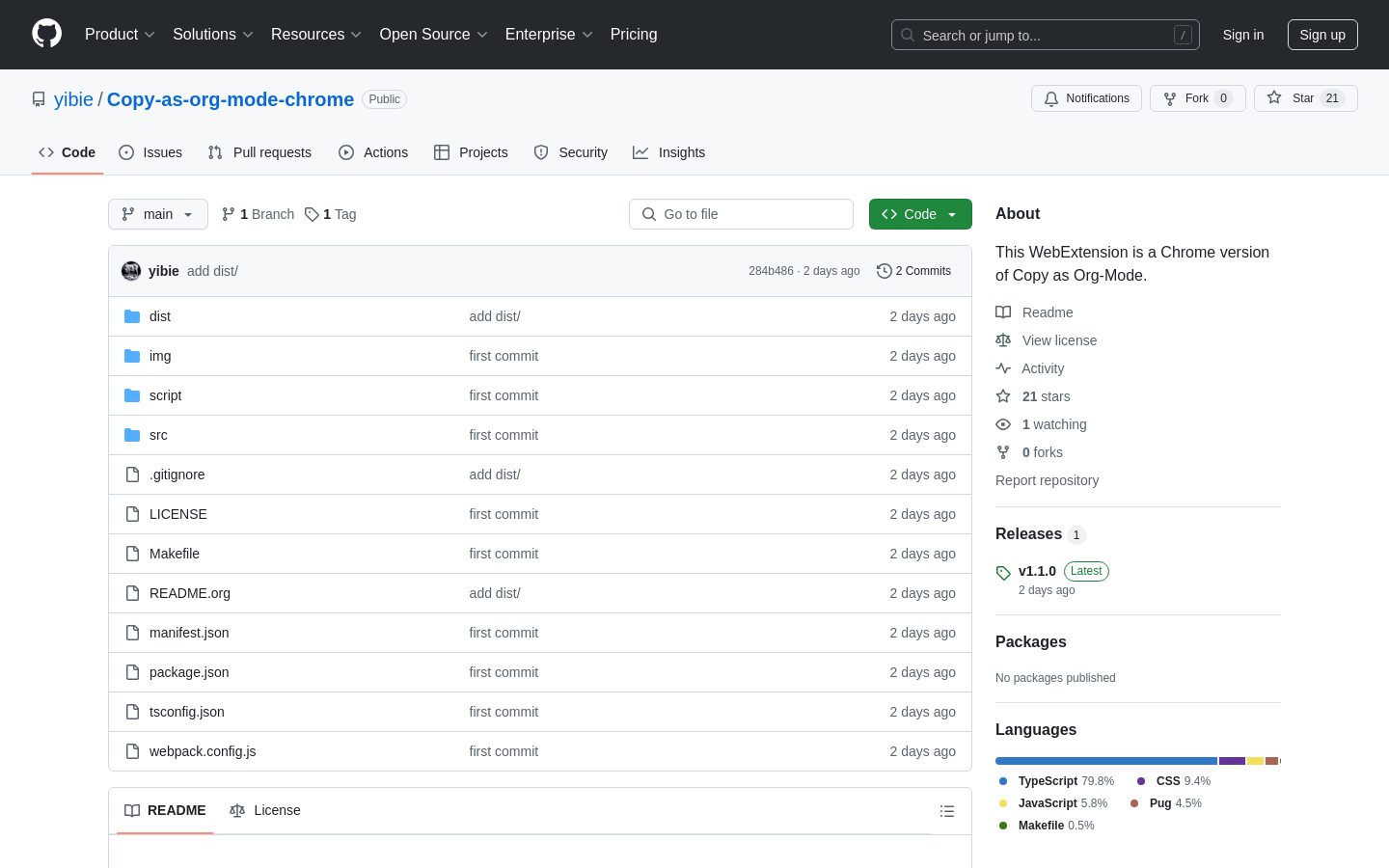Click the GitHub logo icon

click(46, 34)
